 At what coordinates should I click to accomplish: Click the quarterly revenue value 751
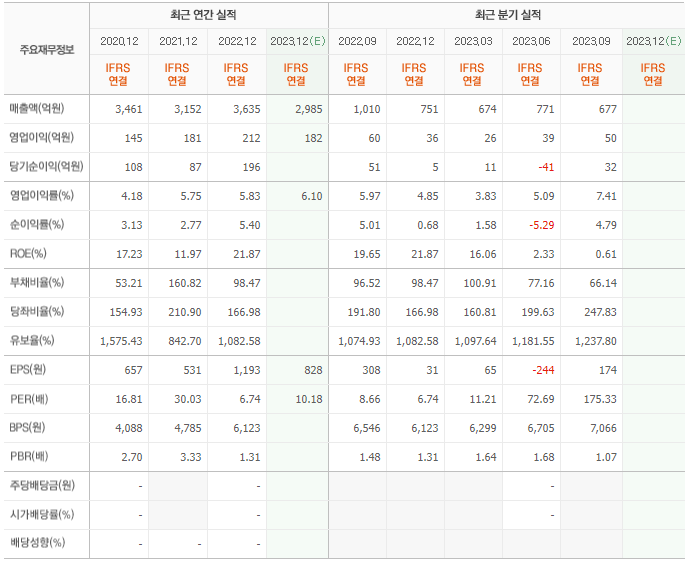429,109
